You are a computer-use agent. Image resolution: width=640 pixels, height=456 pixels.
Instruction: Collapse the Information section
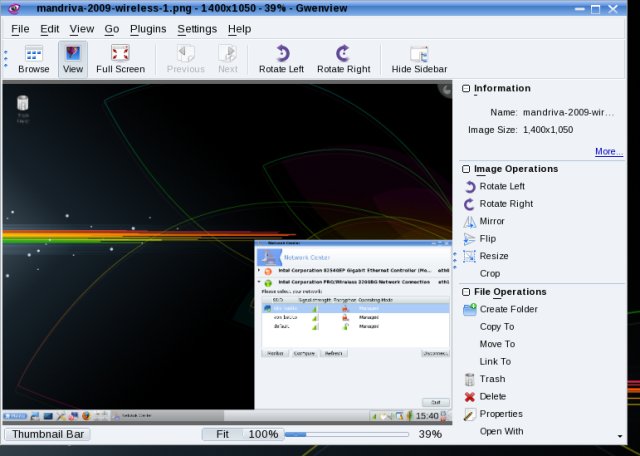(466, 89)
